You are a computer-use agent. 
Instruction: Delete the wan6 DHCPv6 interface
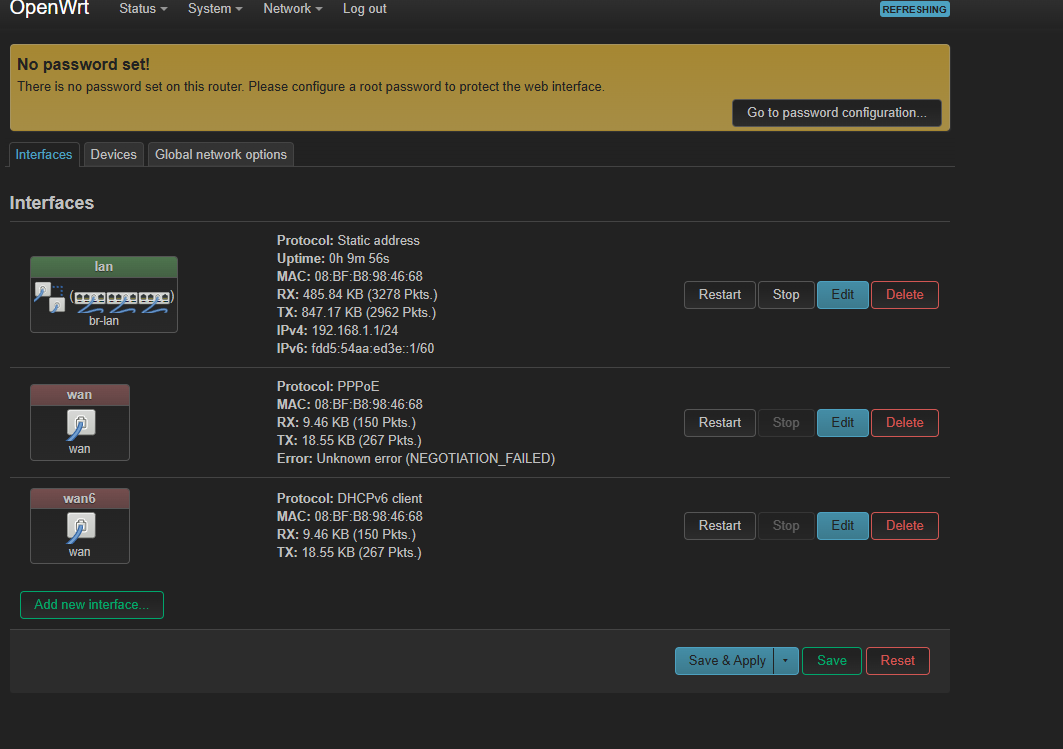pyautogui.click(x=904, y=526)
